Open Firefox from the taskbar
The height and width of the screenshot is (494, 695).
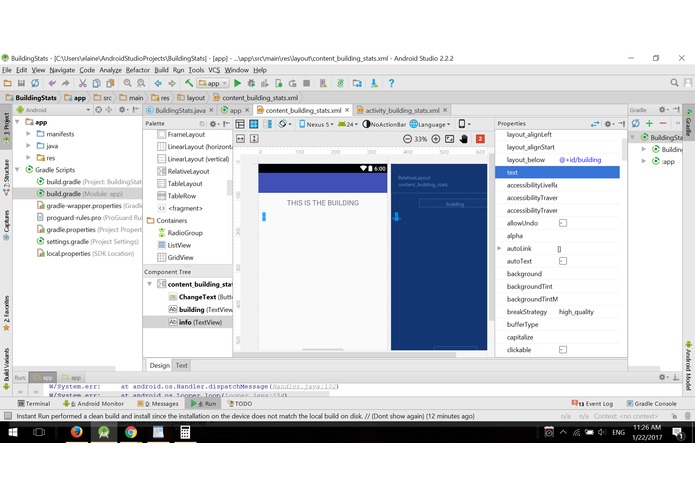point(77,432)
